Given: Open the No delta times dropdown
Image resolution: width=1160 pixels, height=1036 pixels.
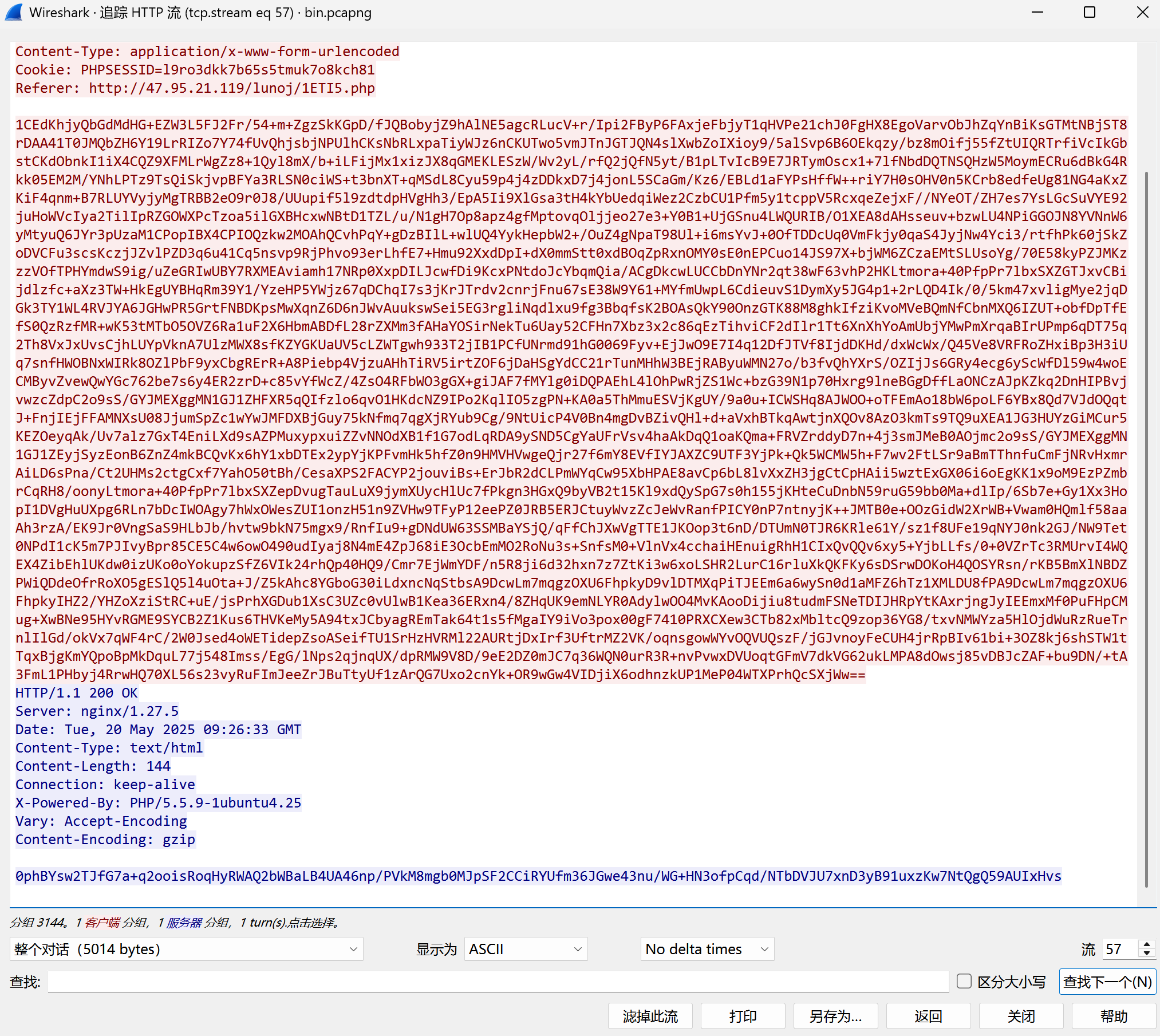Looking at the screenshot, I should [x=707, y=949].
